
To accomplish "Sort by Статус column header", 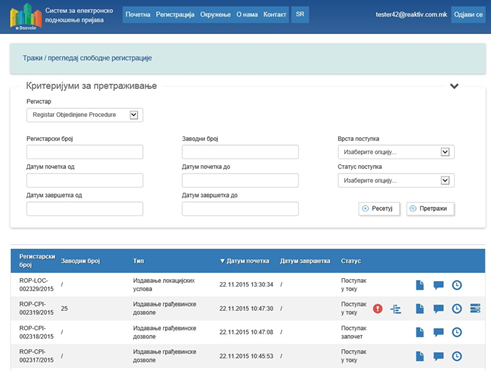I will [351, 261].
